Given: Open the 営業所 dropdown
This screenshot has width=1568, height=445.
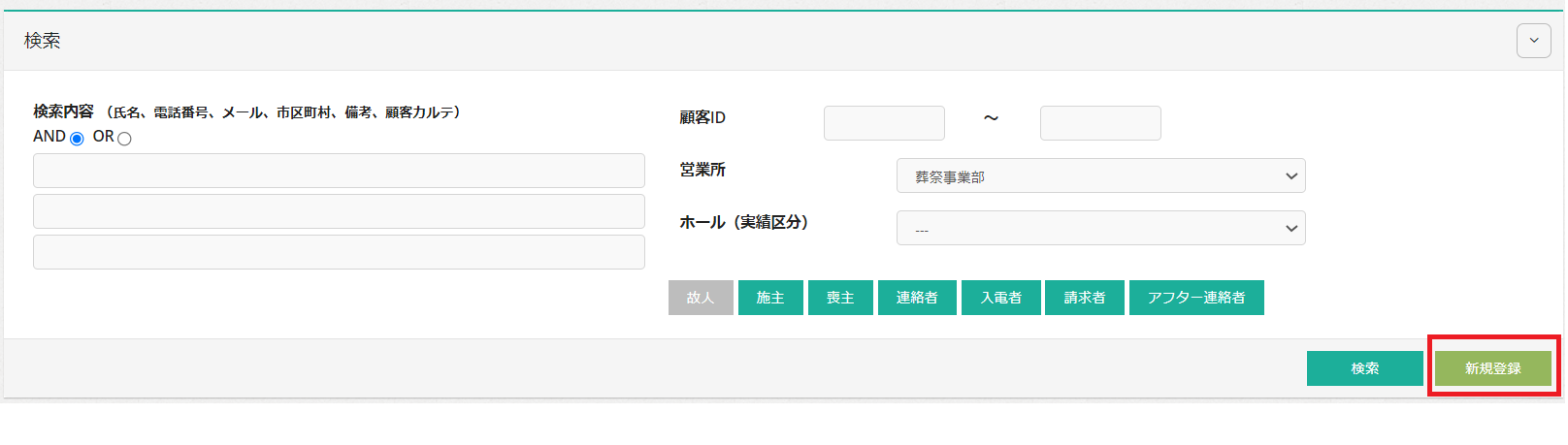Looking at the screenshot, I should 1100,175.
